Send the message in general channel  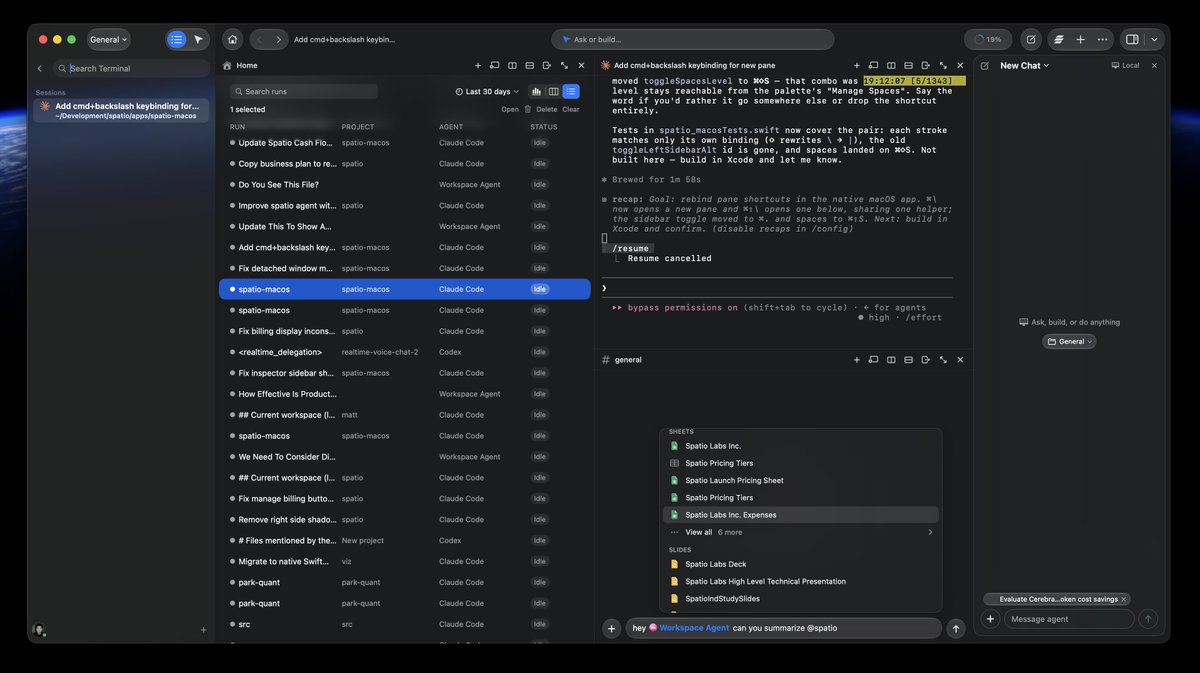click(956, 628)
